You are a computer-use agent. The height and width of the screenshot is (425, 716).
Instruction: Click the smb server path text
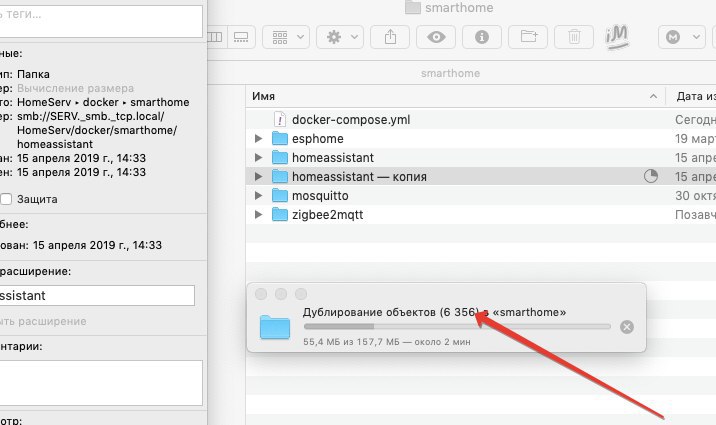coord(97,130)
